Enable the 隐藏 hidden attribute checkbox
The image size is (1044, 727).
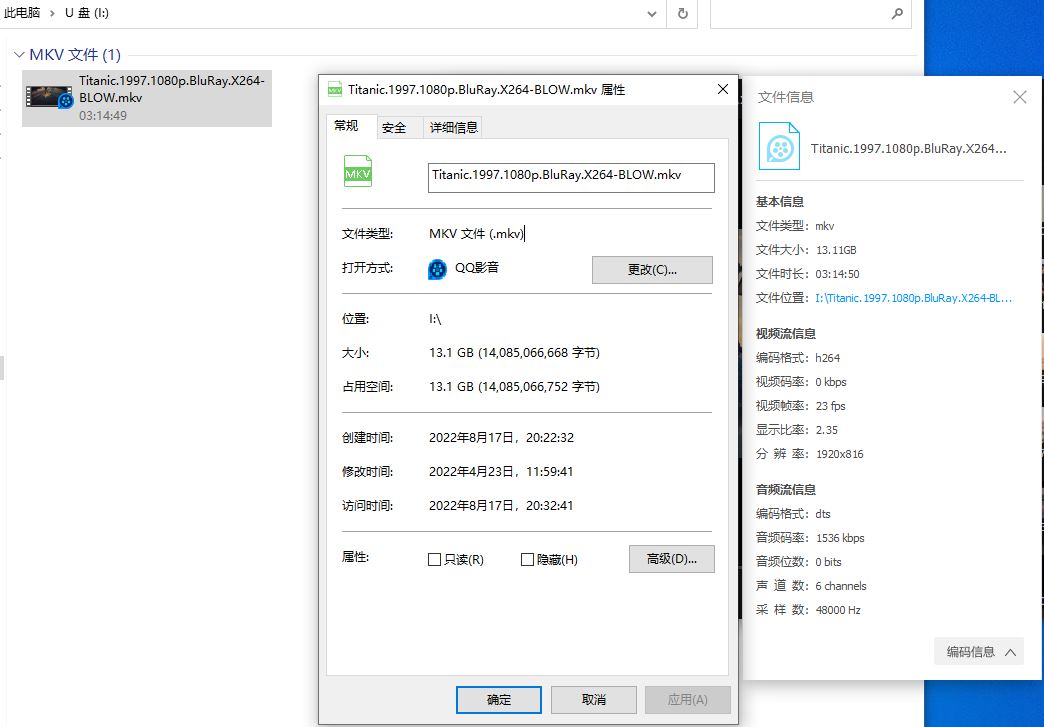click(x=526, y=560)
